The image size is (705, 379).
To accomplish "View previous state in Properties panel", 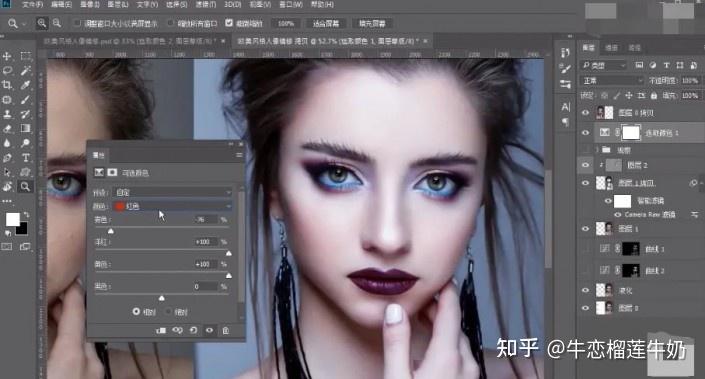I will (x=177, y=330).
